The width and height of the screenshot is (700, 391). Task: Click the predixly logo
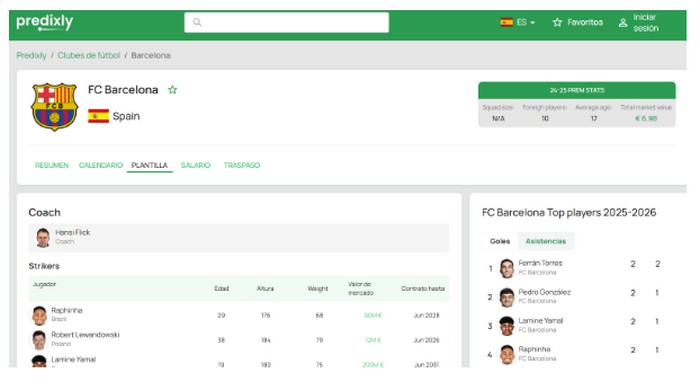pos(45,22)
